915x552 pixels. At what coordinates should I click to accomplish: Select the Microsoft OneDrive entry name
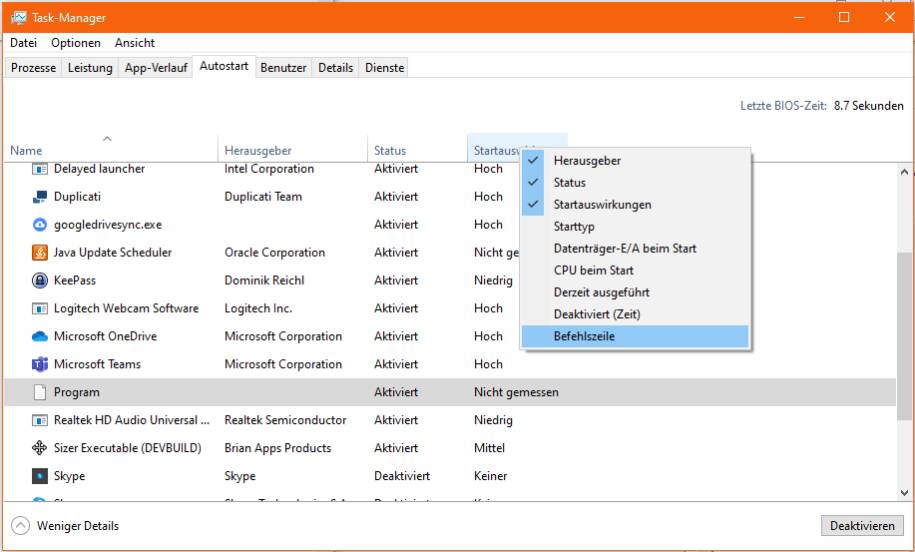point(105,337)
